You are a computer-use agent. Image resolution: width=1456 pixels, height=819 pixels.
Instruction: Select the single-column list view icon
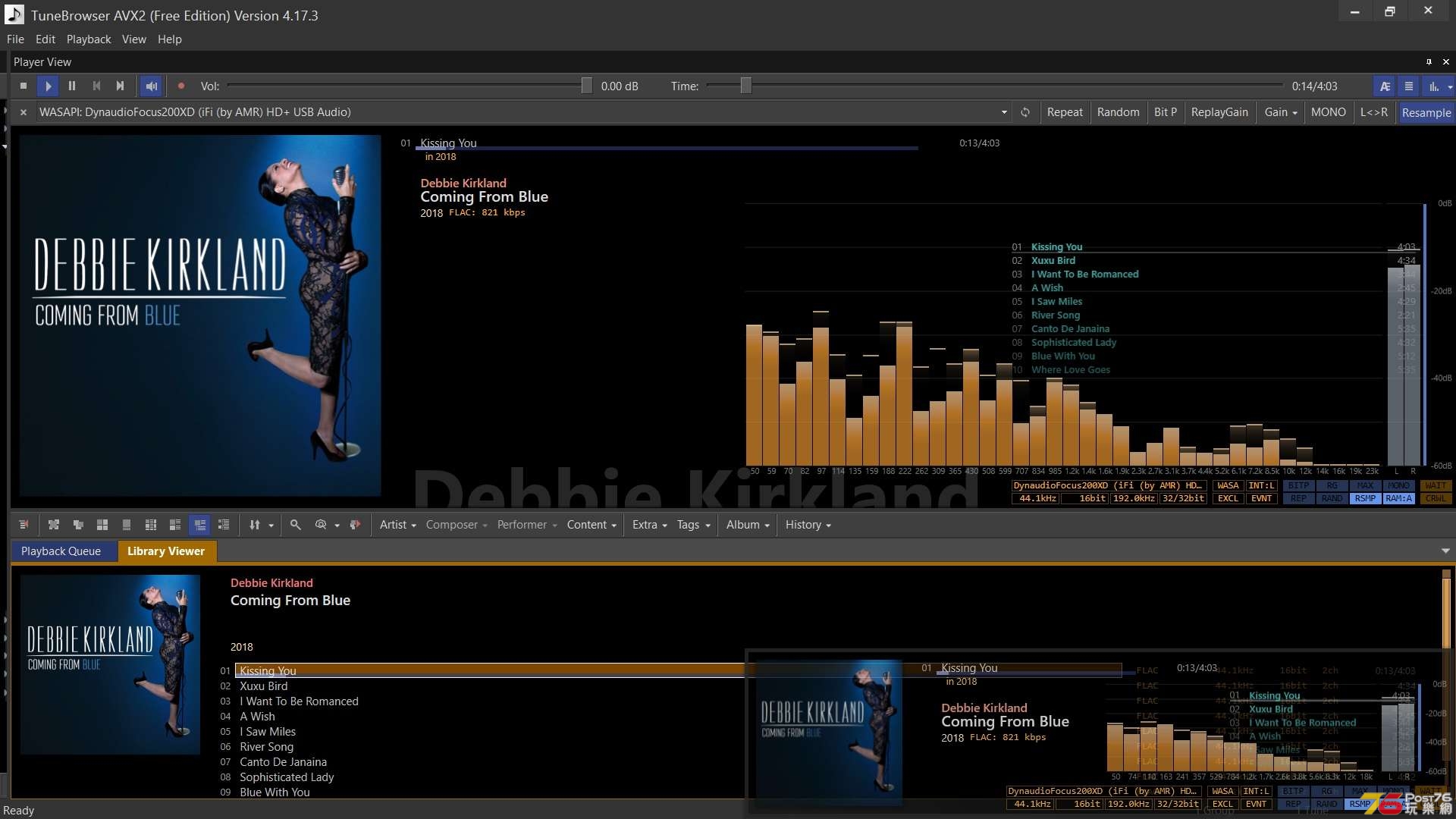click(x=127, y=525)
